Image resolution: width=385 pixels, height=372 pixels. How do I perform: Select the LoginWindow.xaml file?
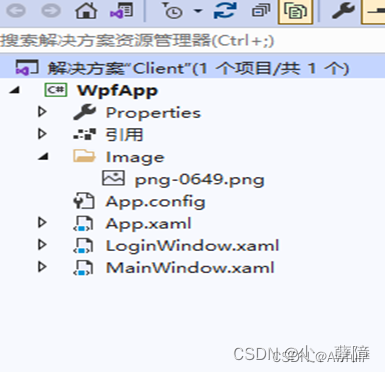pyautogui.click(x=192, y=246)
